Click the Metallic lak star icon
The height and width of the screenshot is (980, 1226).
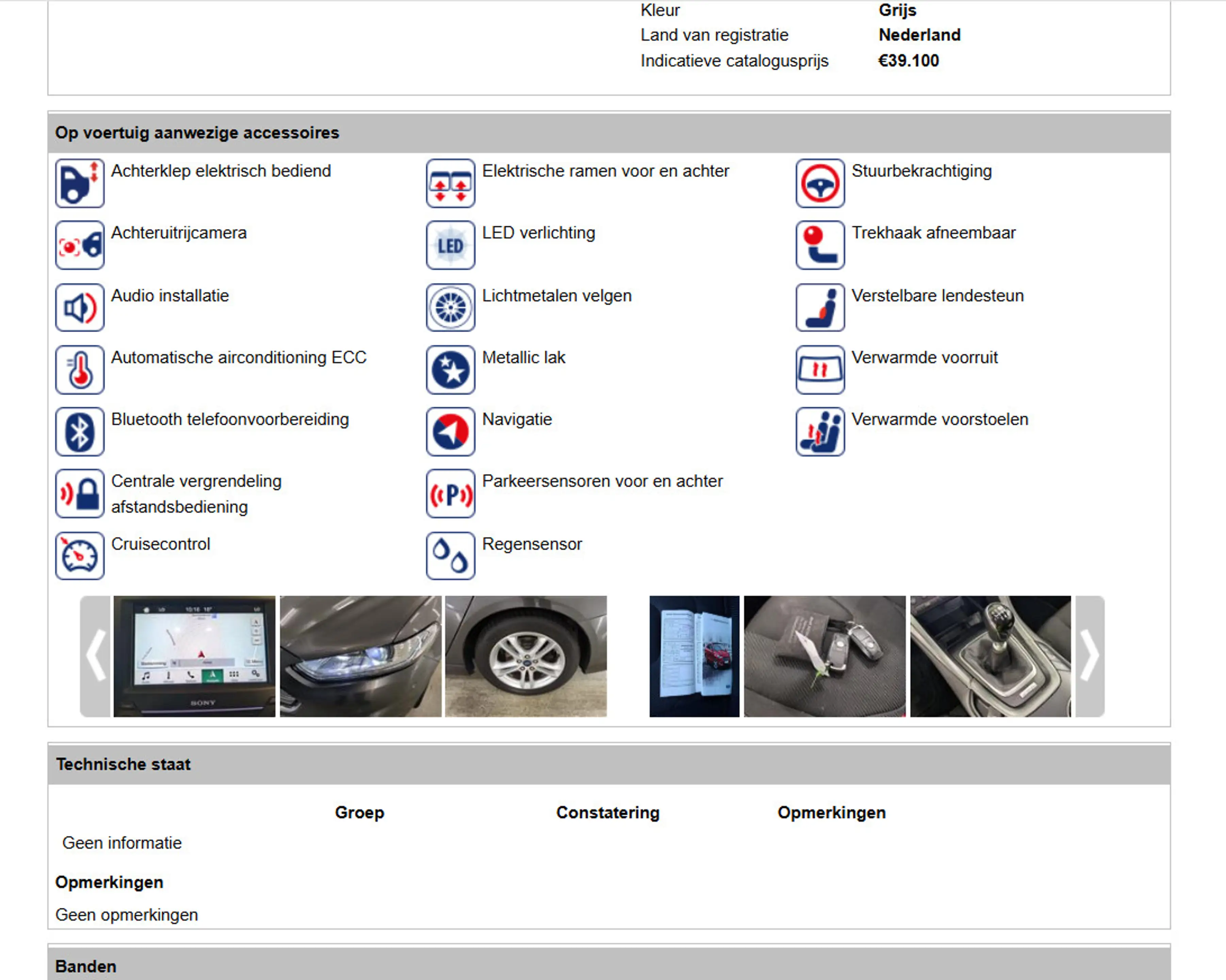pos(451,370)
